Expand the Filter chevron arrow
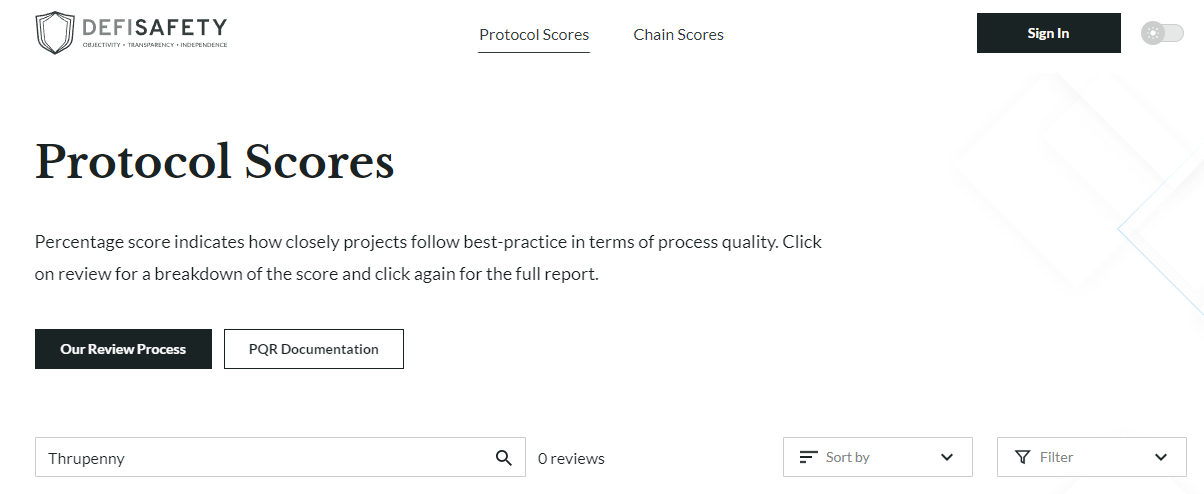1204x494 pixels. (x=1161, y=457)
